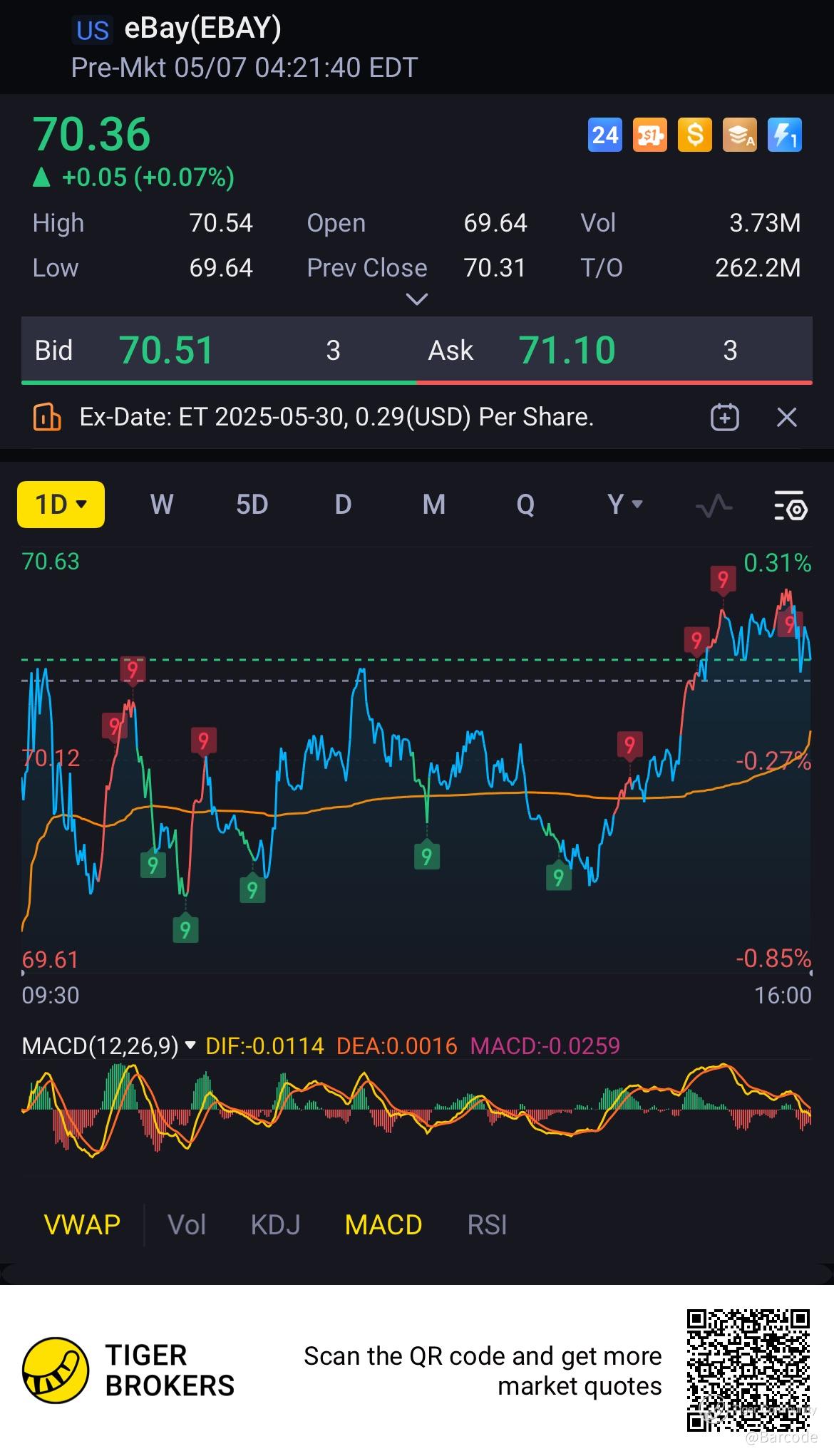This screenshot has height=1456, width=834.
Task: Tap the orange S1 coupon badge
Action: [649, 135]
